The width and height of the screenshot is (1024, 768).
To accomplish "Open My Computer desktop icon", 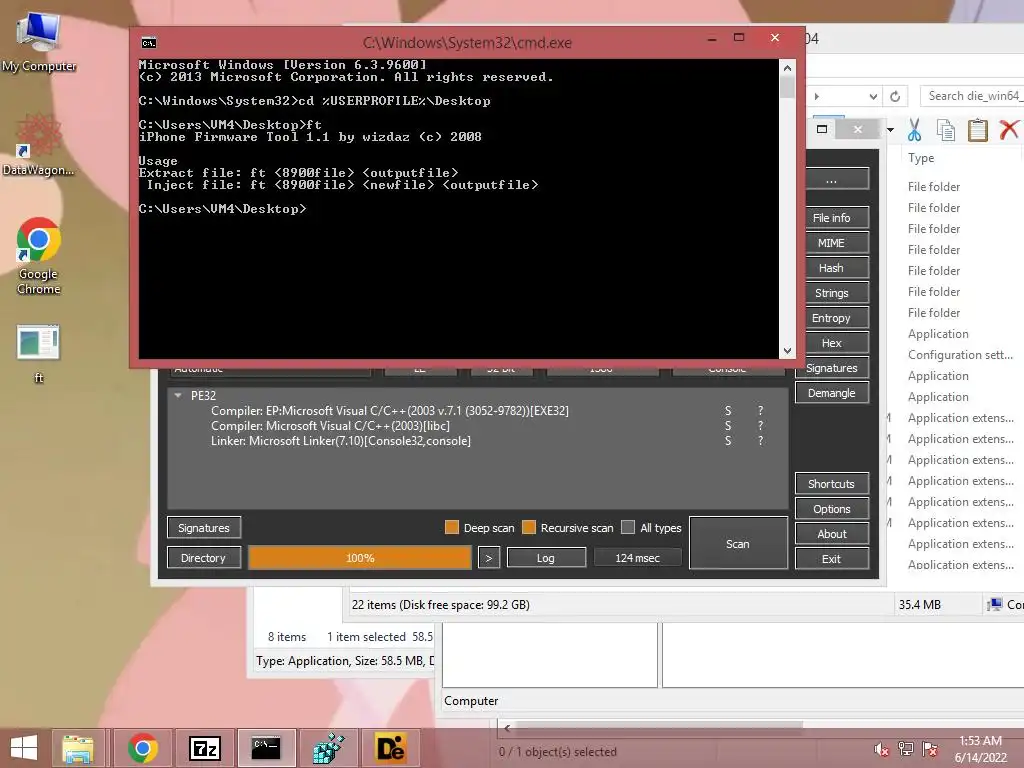I will [39, 41].
